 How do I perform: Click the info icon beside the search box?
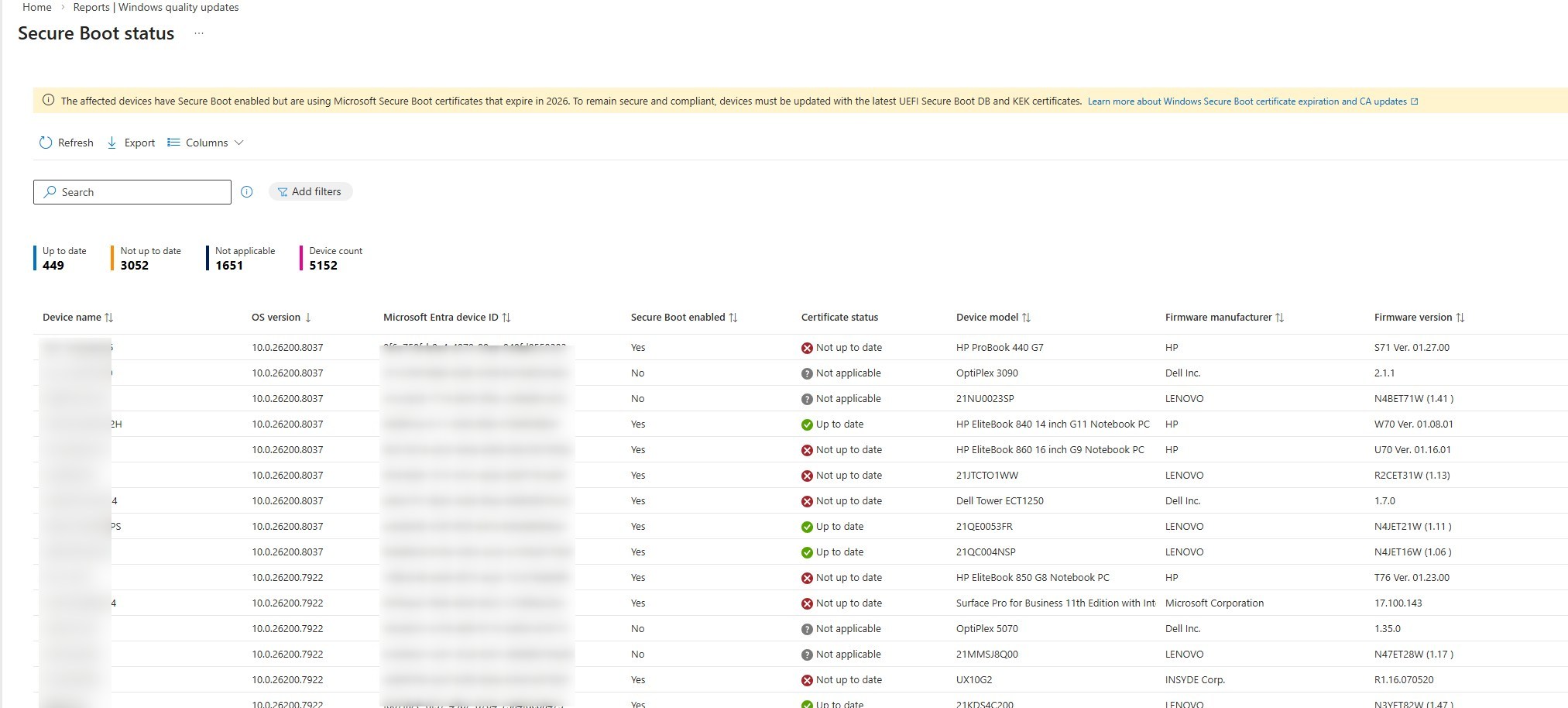(x=246, y=191)
